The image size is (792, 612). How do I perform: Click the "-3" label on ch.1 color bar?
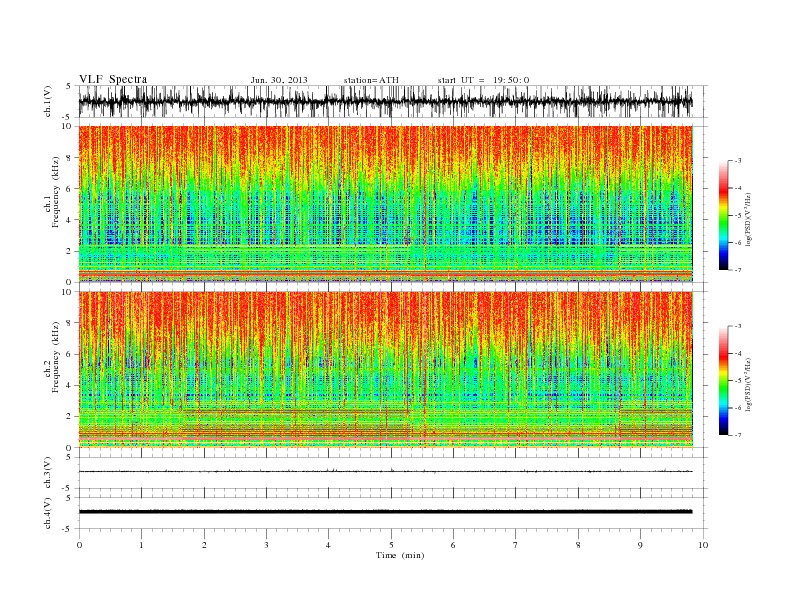click(x=738, y=161)
